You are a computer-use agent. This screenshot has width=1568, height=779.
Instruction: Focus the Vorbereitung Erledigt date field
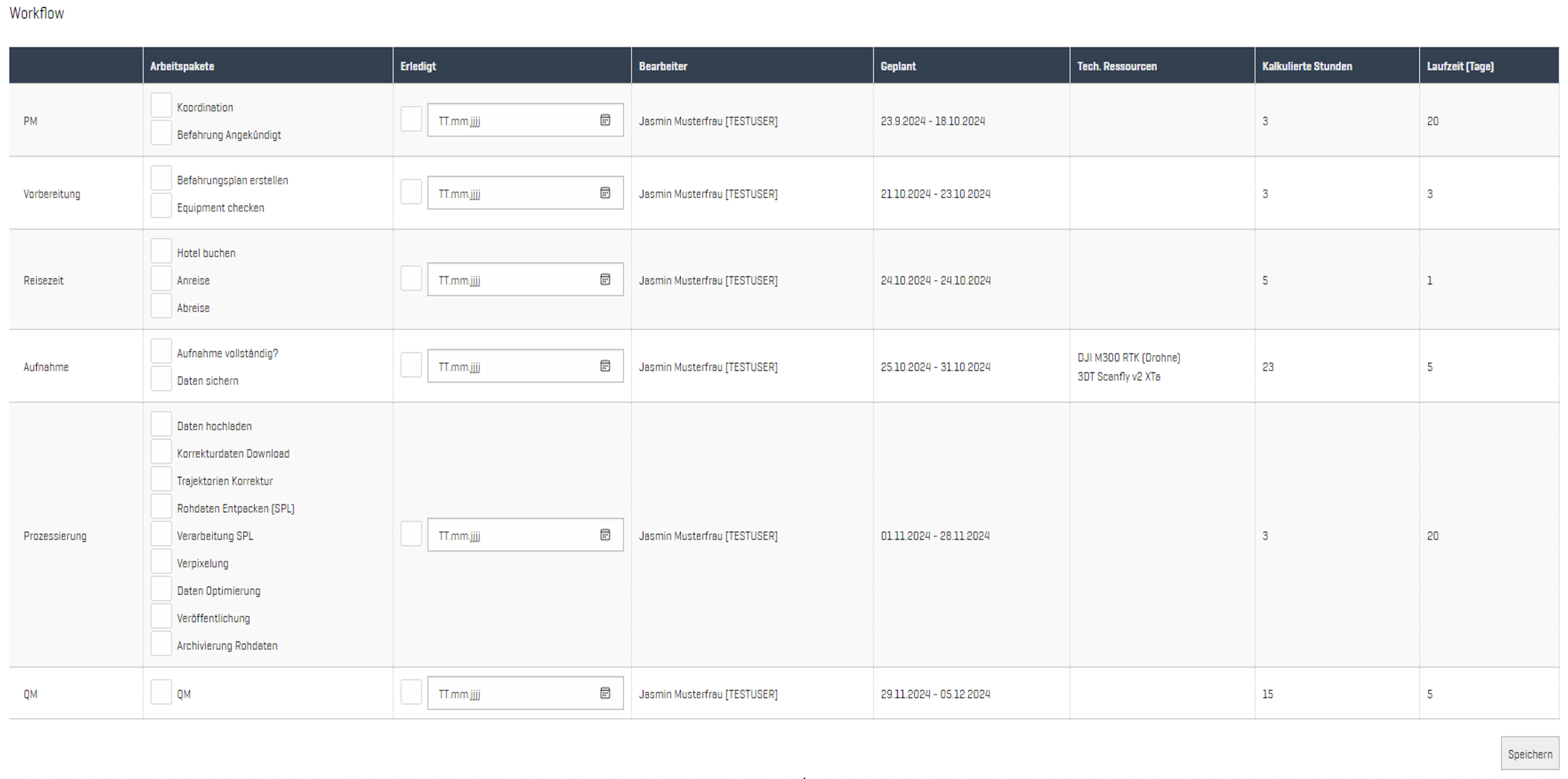512,193
